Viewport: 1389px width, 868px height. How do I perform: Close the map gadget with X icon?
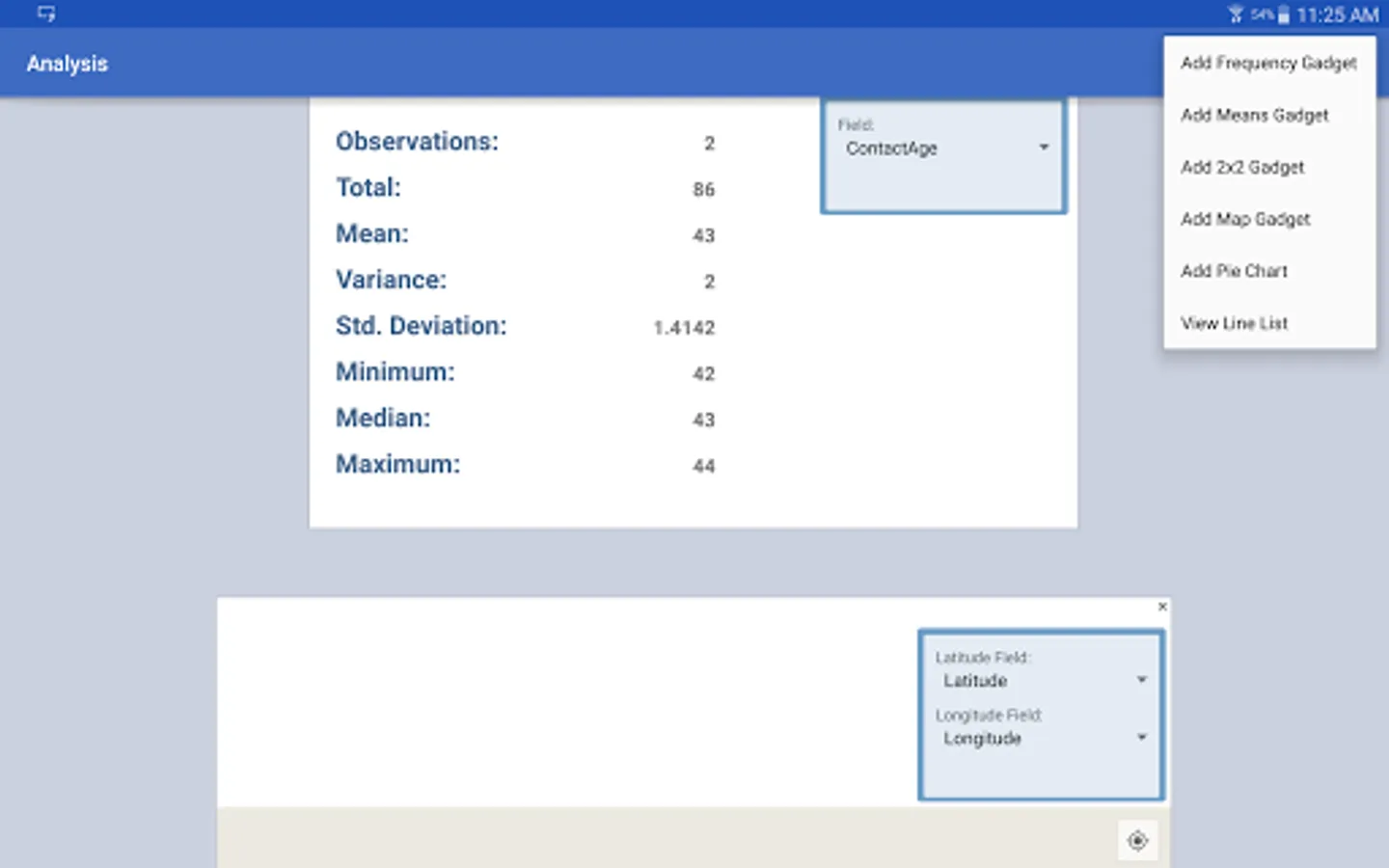coord(1162,607)
